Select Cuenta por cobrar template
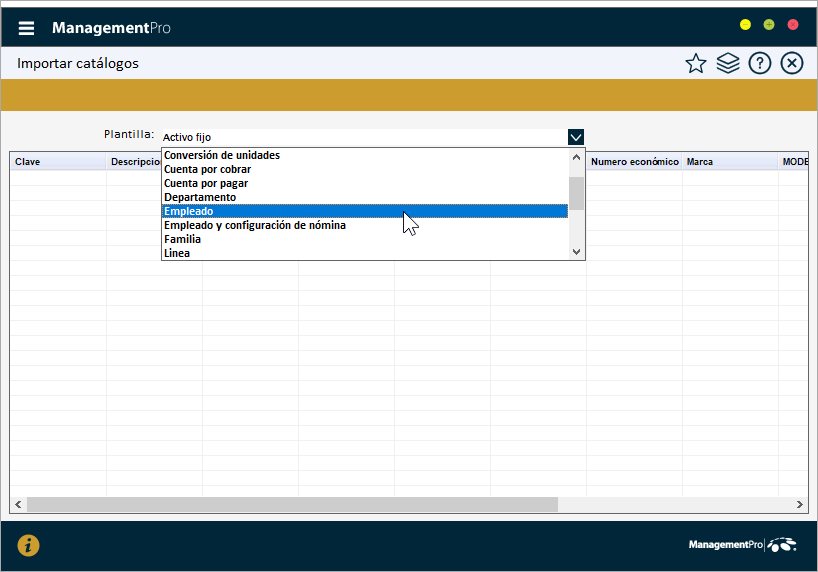 (x=365, y=169)
